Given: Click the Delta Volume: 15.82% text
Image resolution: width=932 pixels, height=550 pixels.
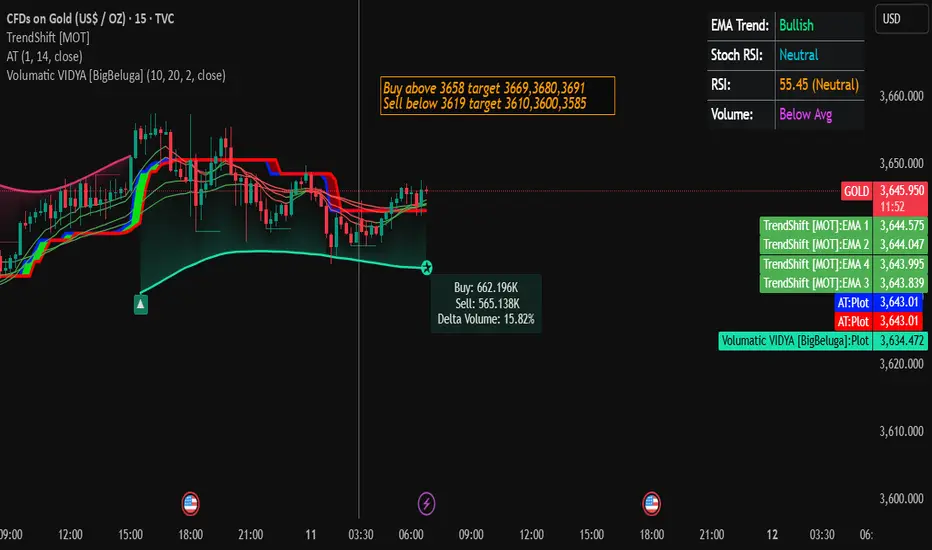Looking at the screenshot, I should pyautogui.click(x=486, y=319).
